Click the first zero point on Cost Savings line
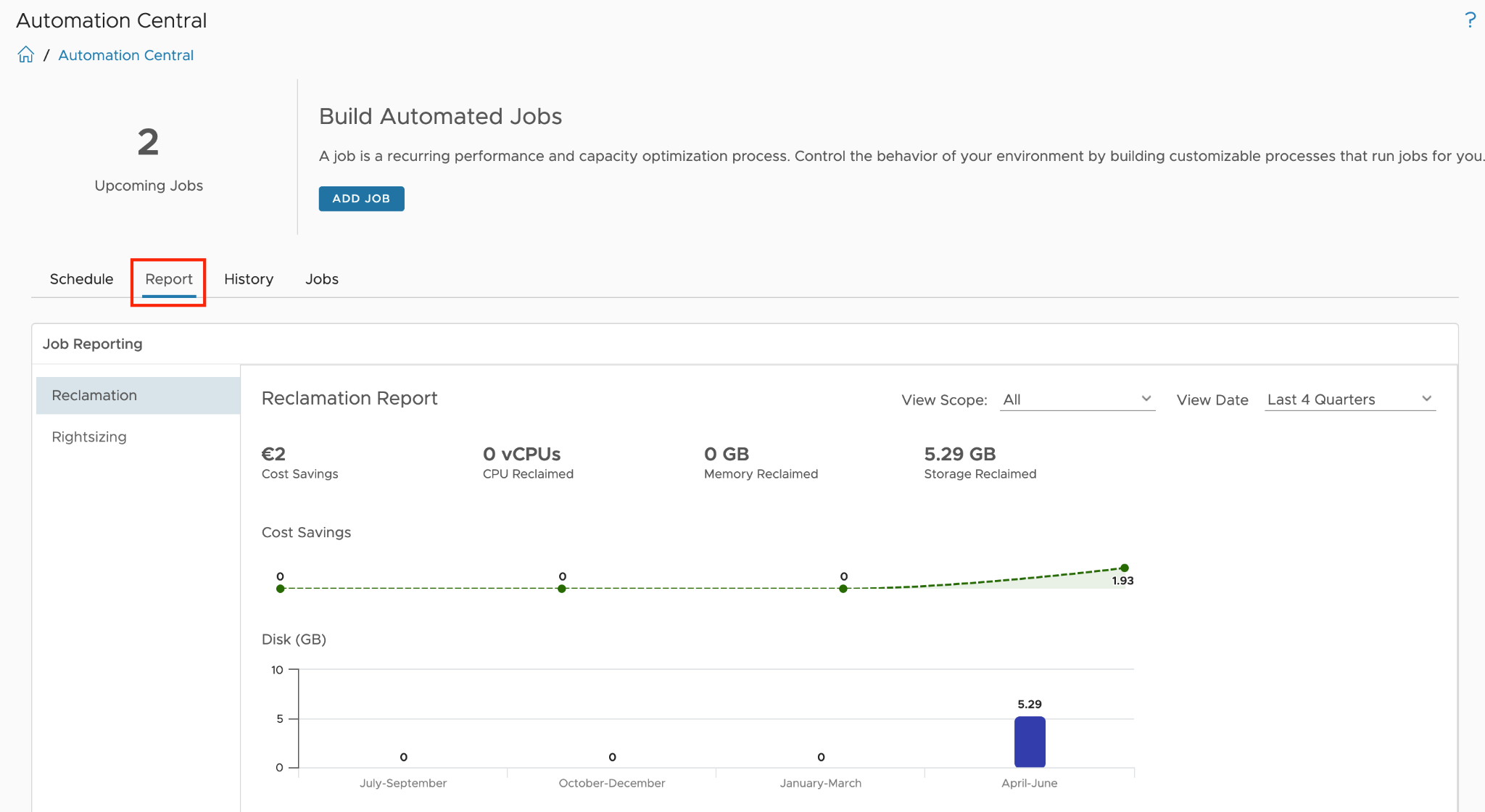This screenshot has width=1485, height=812. click(x=281, y=589)
